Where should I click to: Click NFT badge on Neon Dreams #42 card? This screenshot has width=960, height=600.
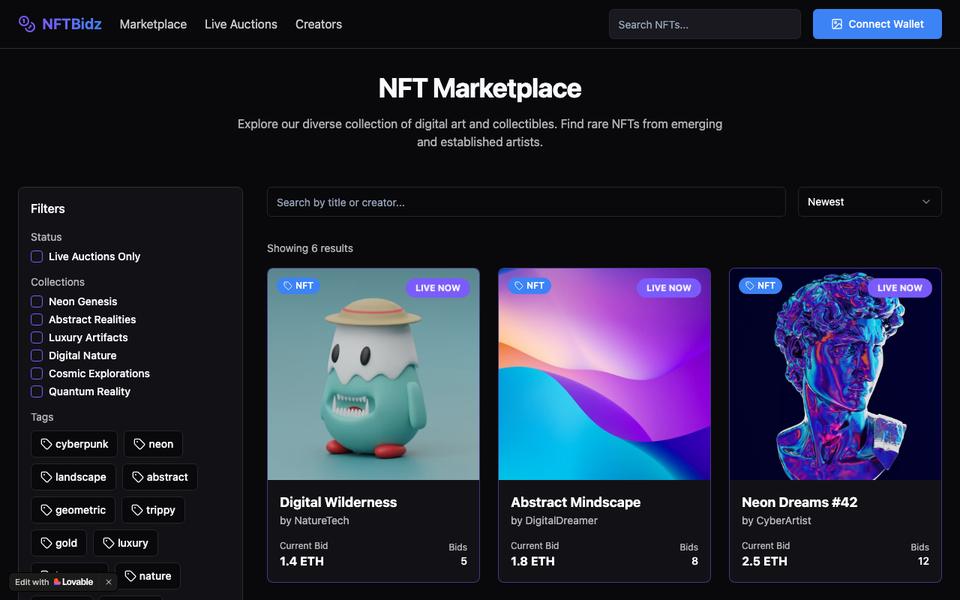(760, 286)
